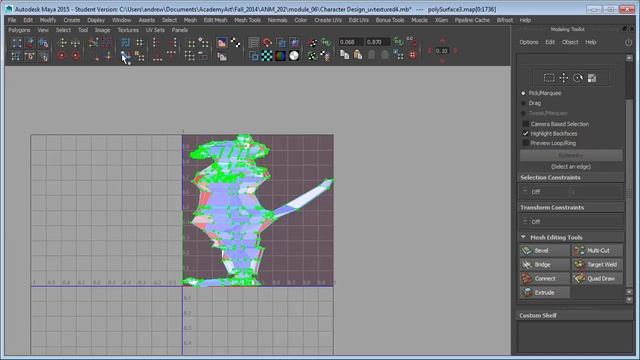Click the Target Weld button label

[x=602, y=264]
